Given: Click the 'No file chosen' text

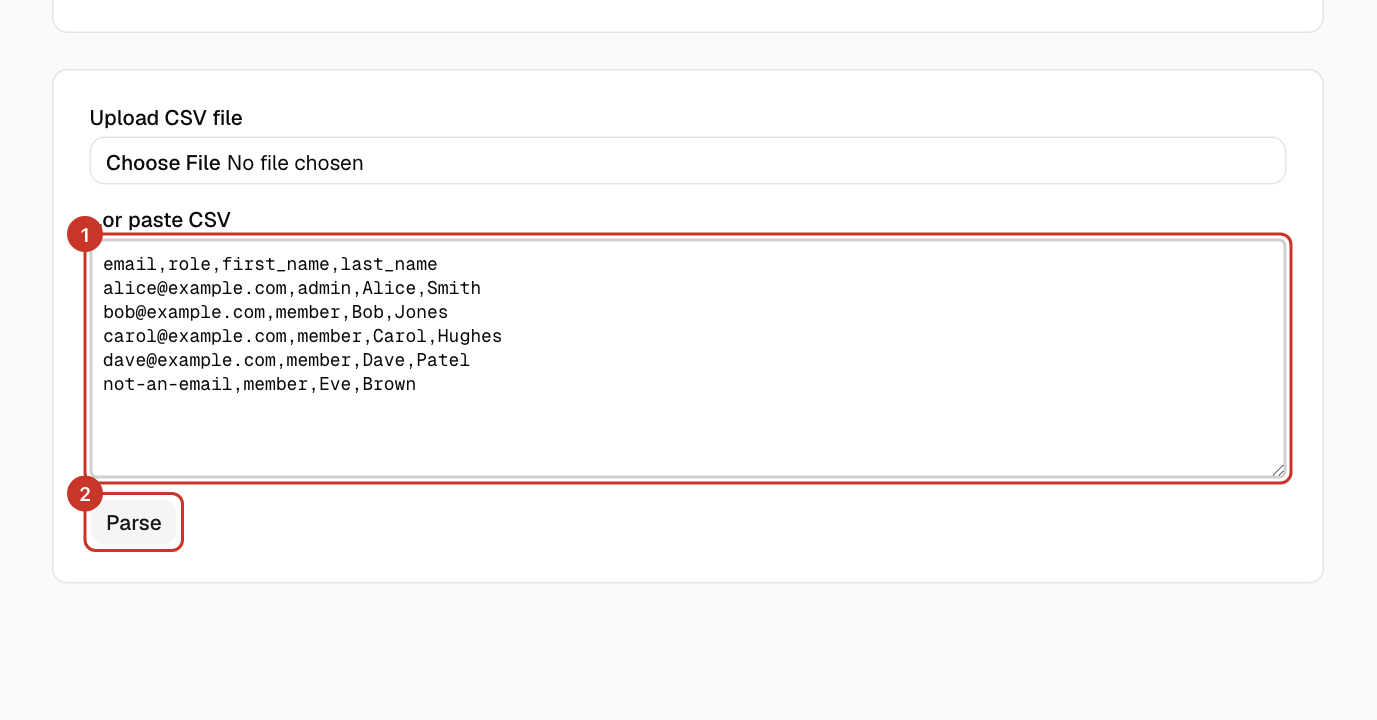Looking at the screenshot, I should (x=295, y=162).
